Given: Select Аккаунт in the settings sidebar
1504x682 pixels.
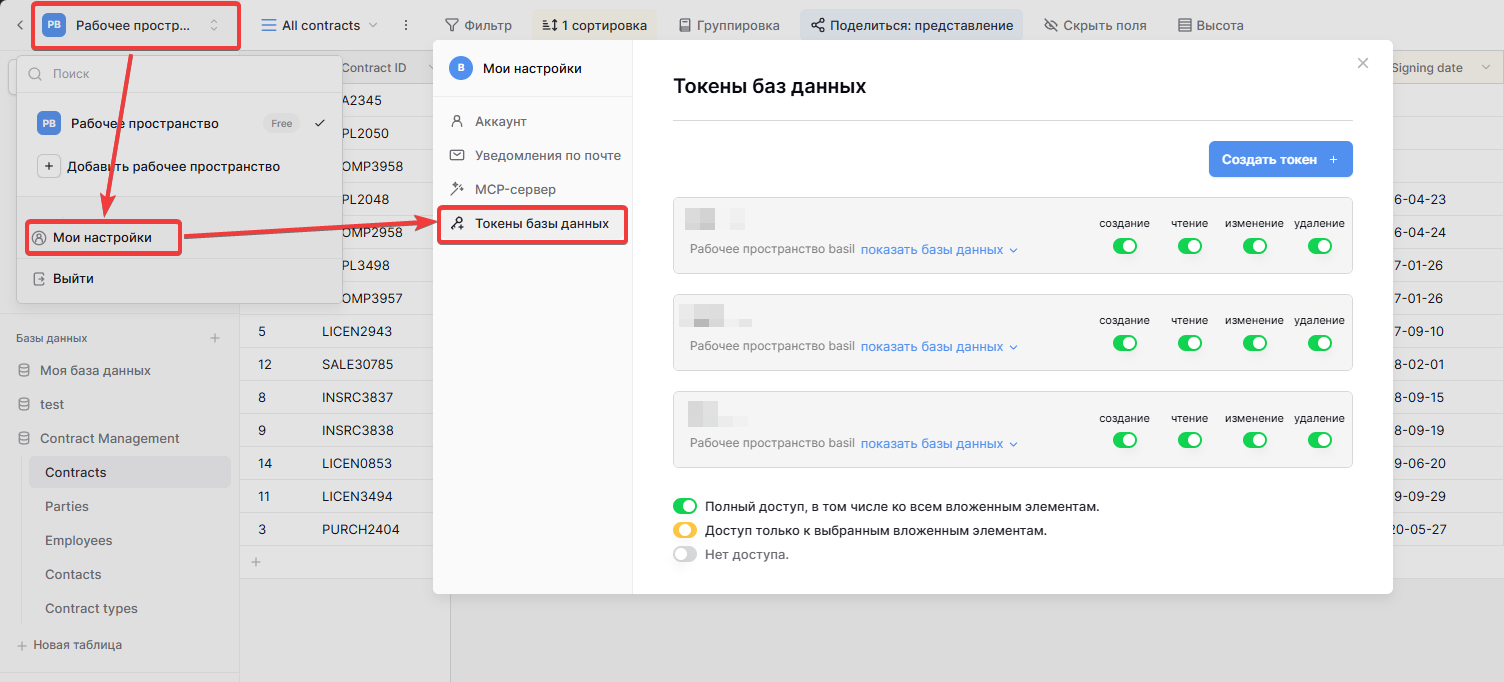Looking at the screenshot, I should point(501,121).
